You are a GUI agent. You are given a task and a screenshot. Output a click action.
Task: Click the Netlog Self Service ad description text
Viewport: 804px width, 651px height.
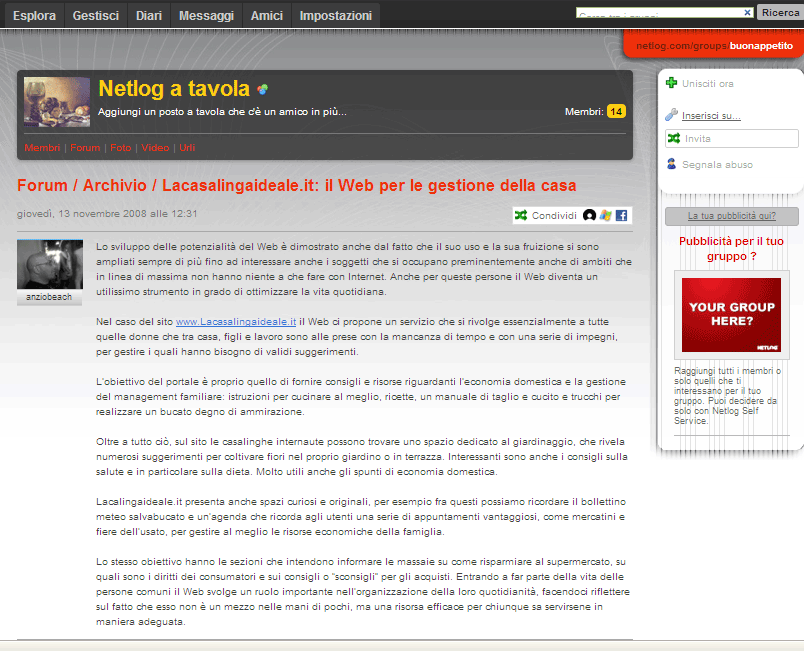pyautogui.click(x=728, y=396)
